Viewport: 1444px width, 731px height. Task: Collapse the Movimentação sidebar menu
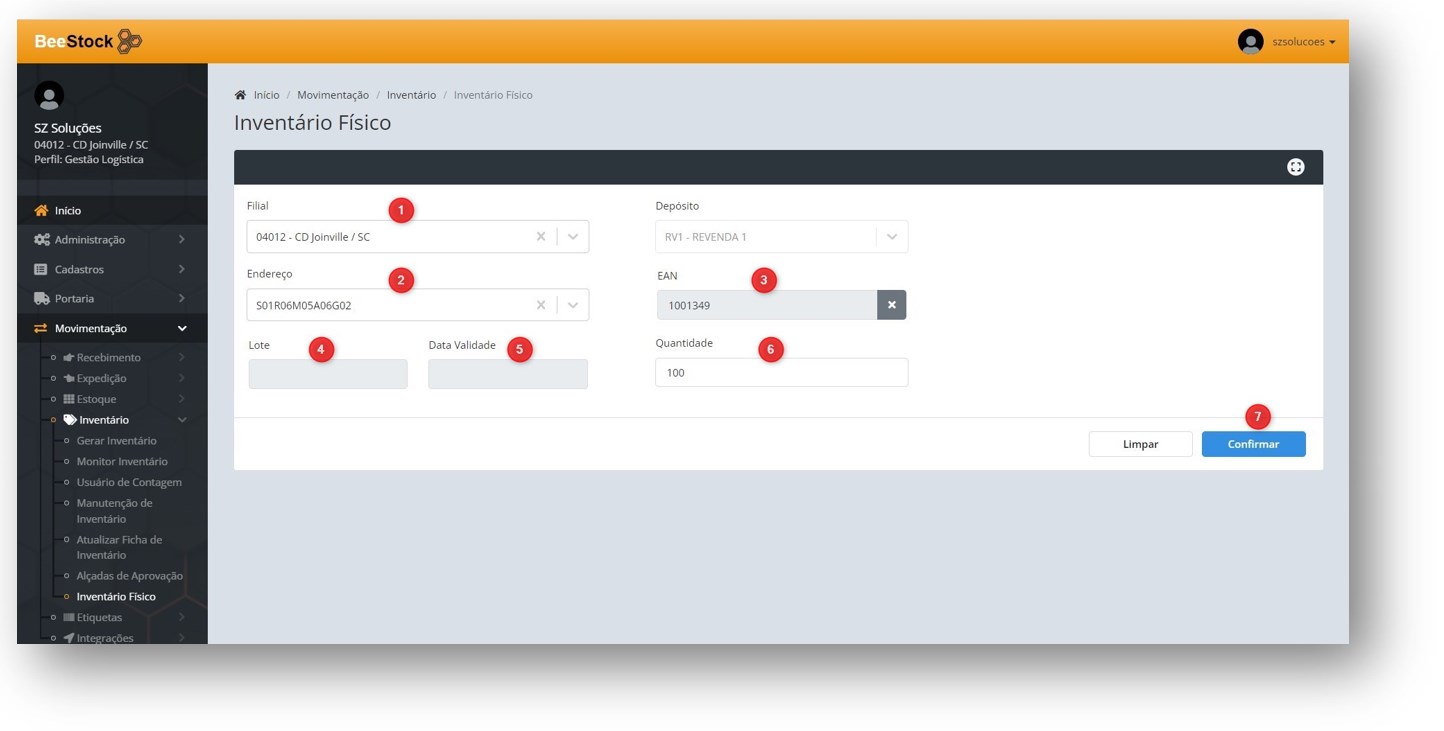coord(181,328)
